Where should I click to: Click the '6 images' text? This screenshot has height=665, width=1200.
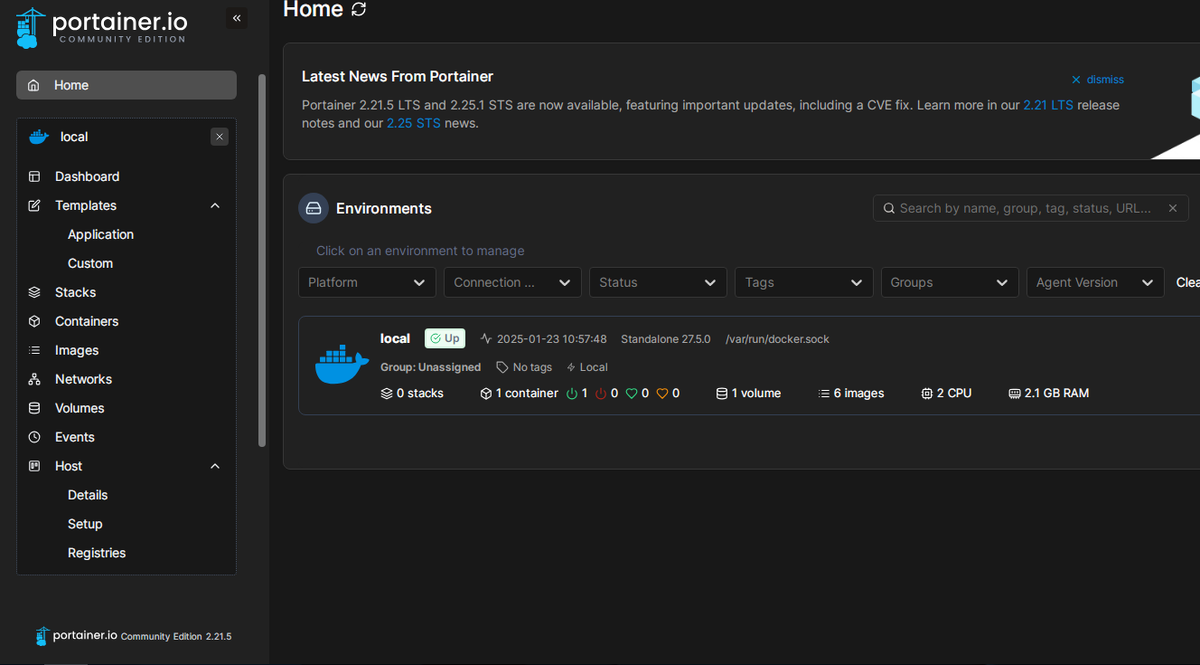[859, 393]
